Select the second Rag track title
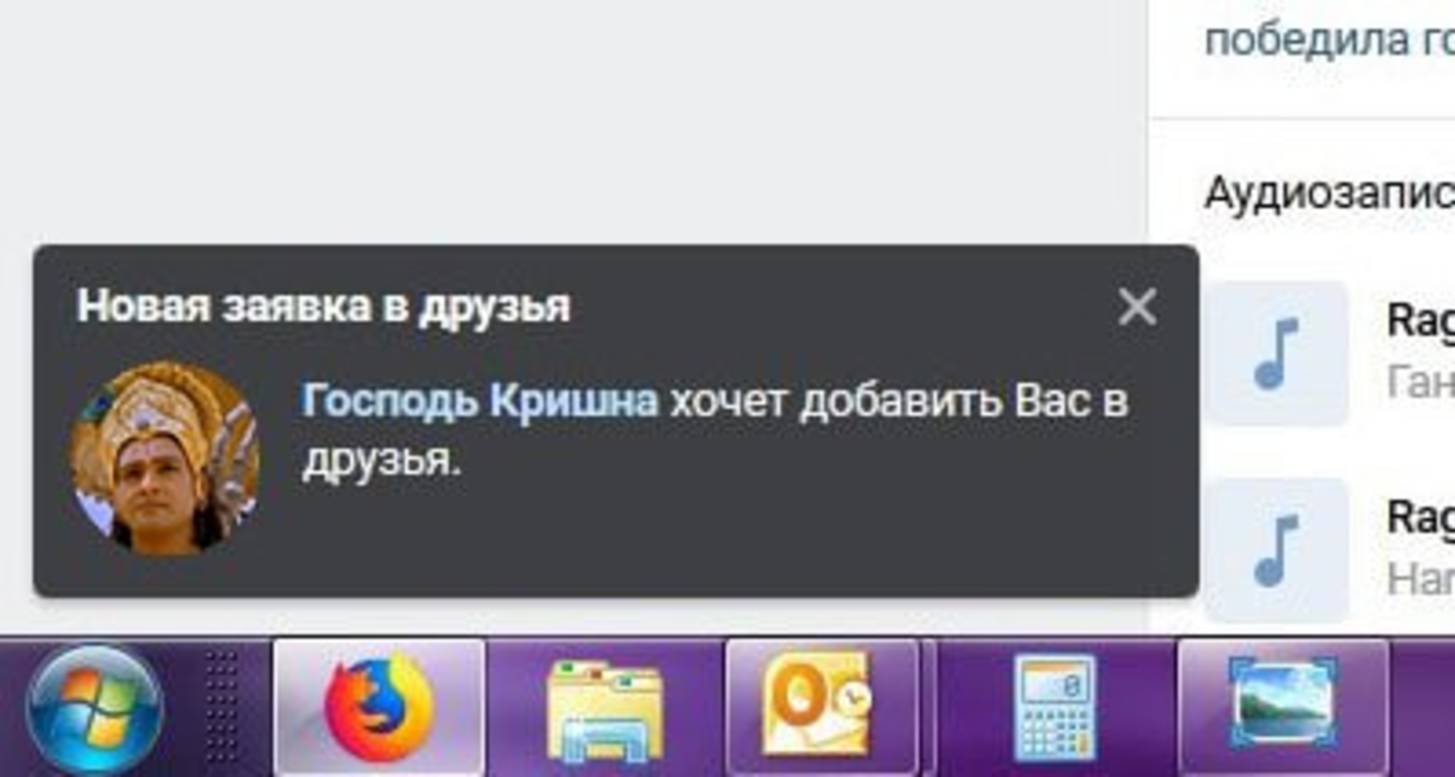 click(x=1421, y=518)
